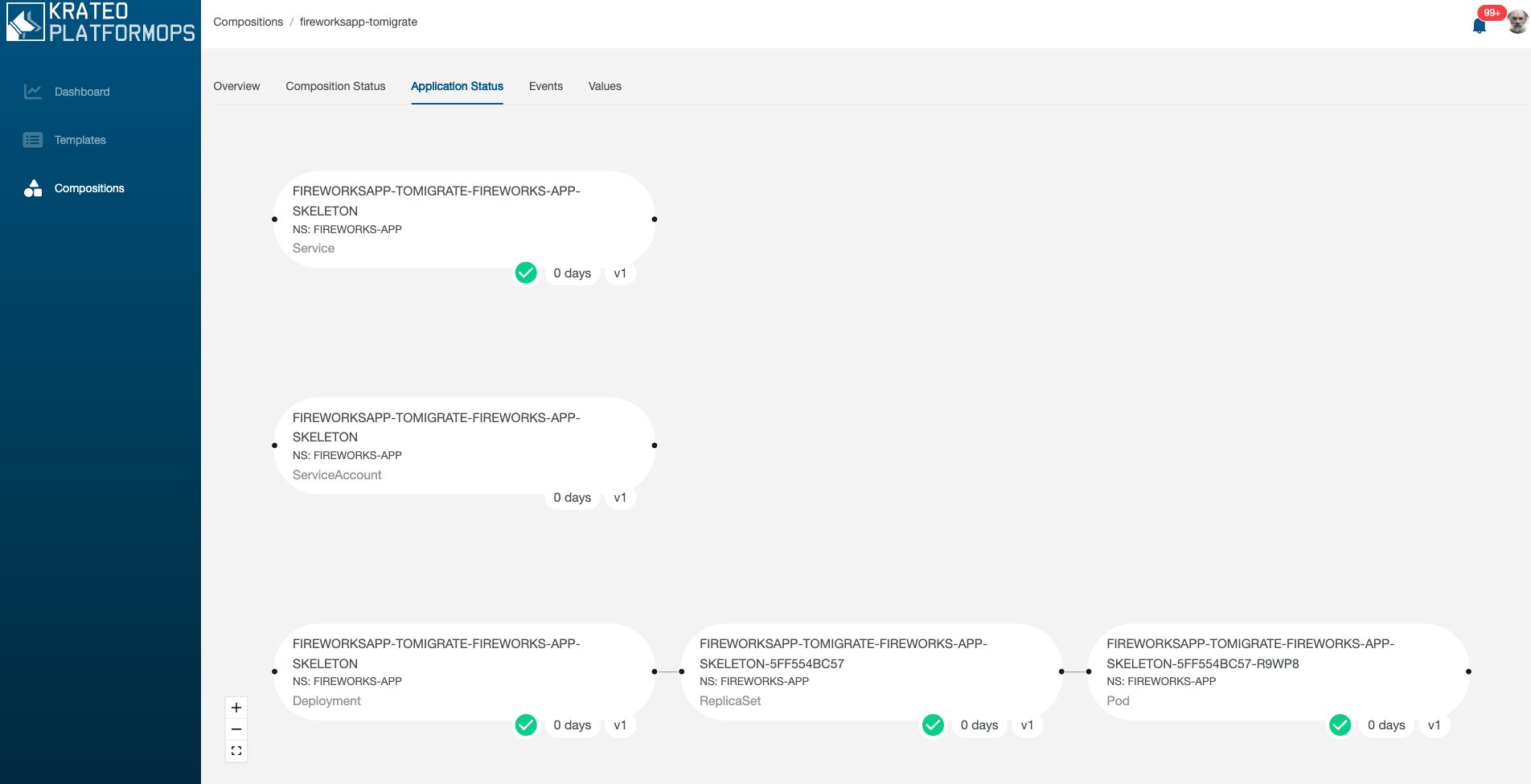This screenshot has width=1531, height=784.
Task: Click the right connector dot of Pod node
Action: (1468, 671)
